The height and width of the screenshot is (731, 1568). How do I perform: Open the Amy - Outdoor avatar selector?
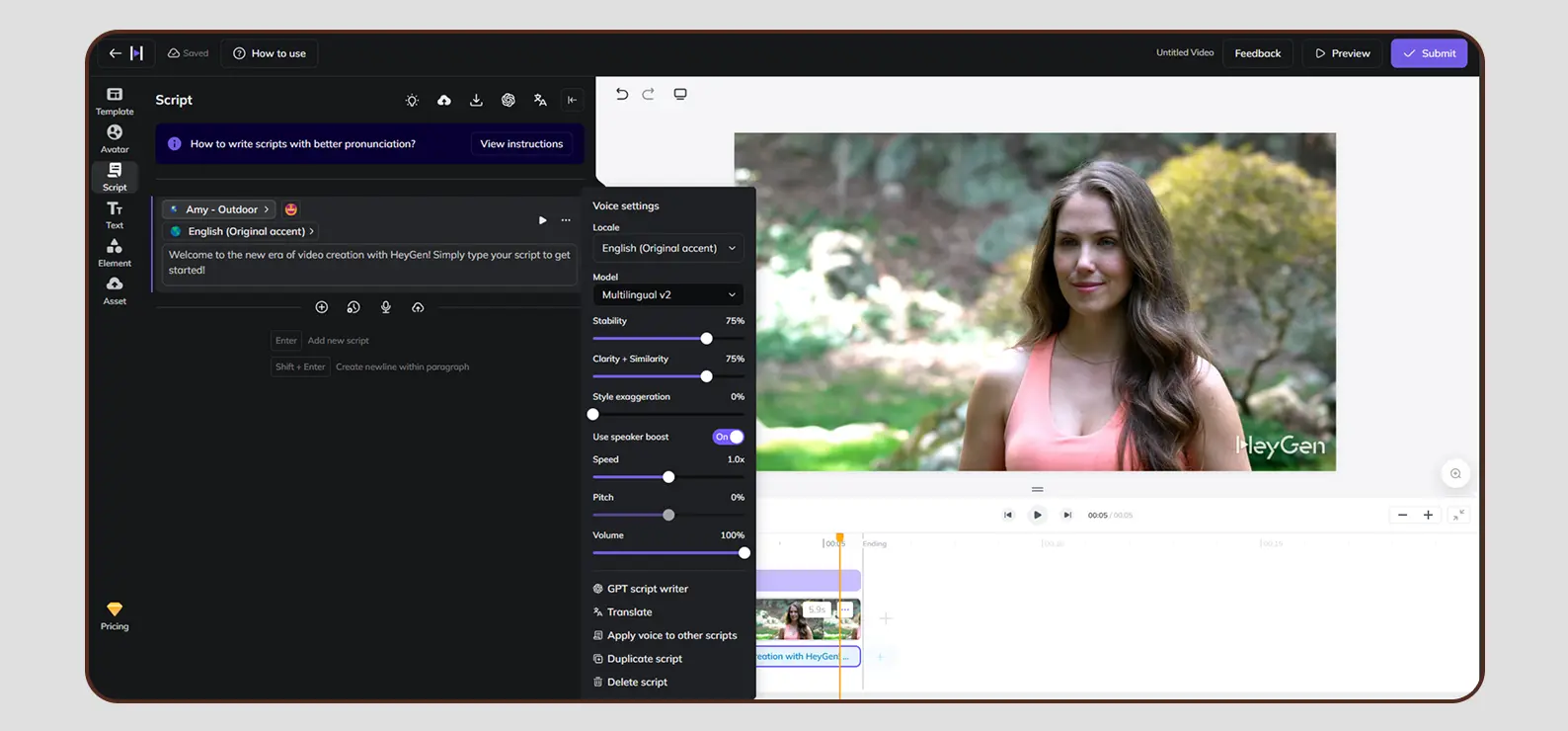[219, 209]
